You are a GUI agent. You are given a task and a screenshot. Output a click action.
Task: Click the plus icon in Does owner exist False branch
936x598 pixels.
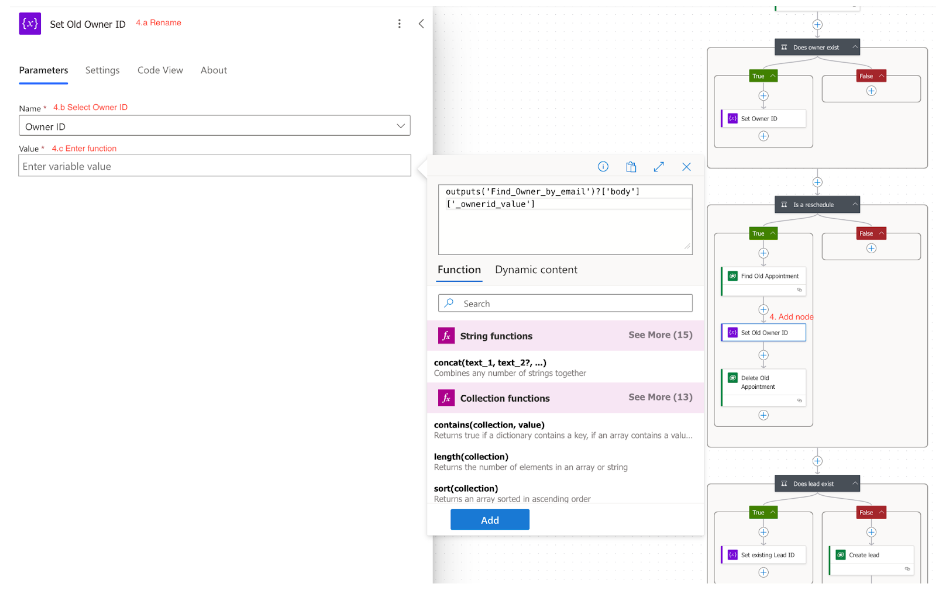pyautogui.click(x=871, y=90)
